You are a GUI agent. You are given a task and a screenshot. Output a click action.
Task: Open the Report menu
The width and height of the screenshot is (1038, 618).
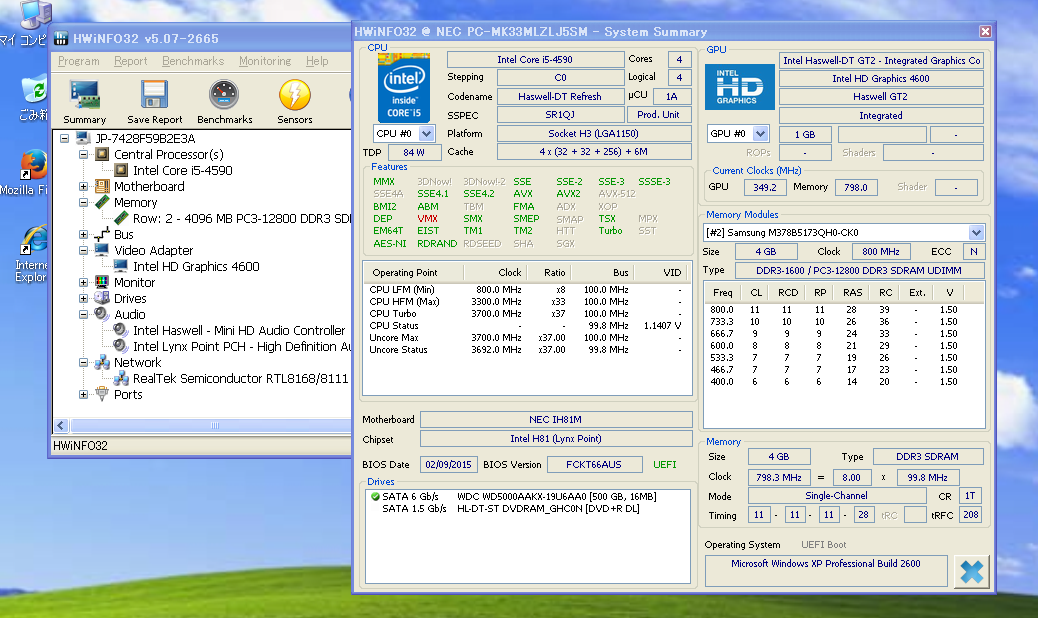coord(130,61)
